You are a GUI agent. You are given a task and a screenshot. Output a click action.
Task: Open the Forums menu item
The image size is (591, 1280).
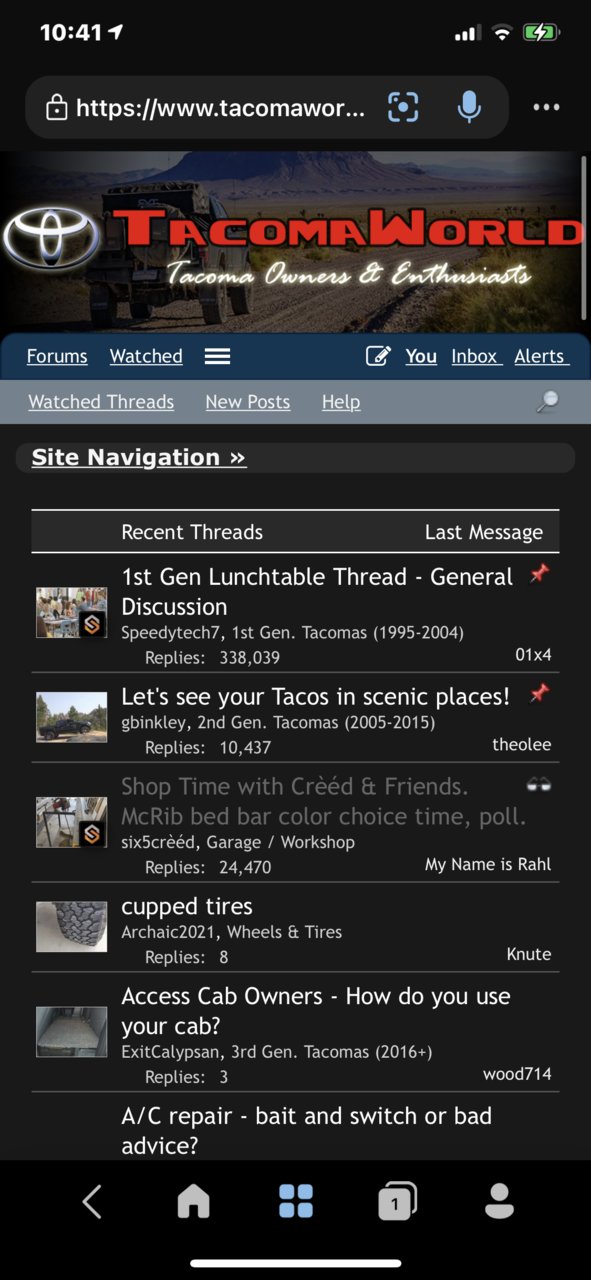[57, 356]
